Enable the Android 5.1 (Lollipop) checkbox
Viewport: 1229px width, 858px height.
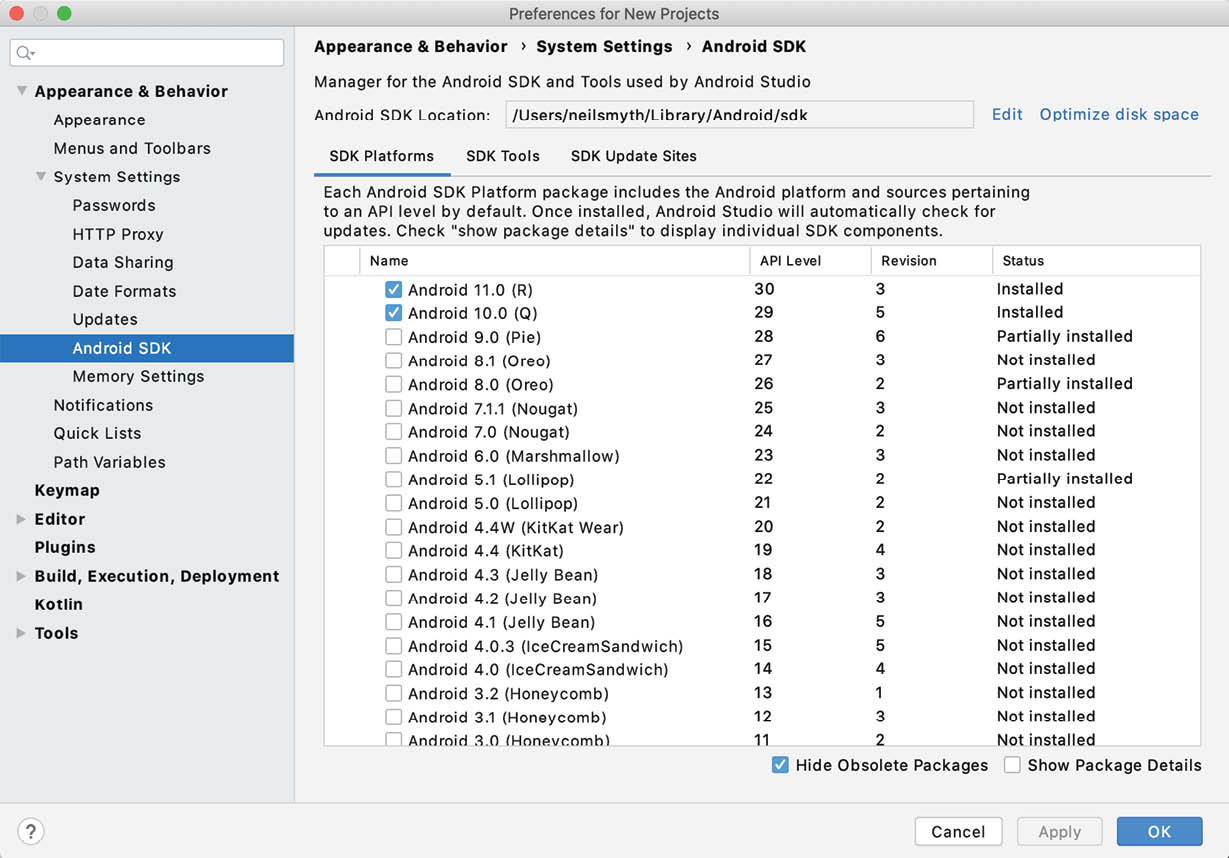point(394,480)
